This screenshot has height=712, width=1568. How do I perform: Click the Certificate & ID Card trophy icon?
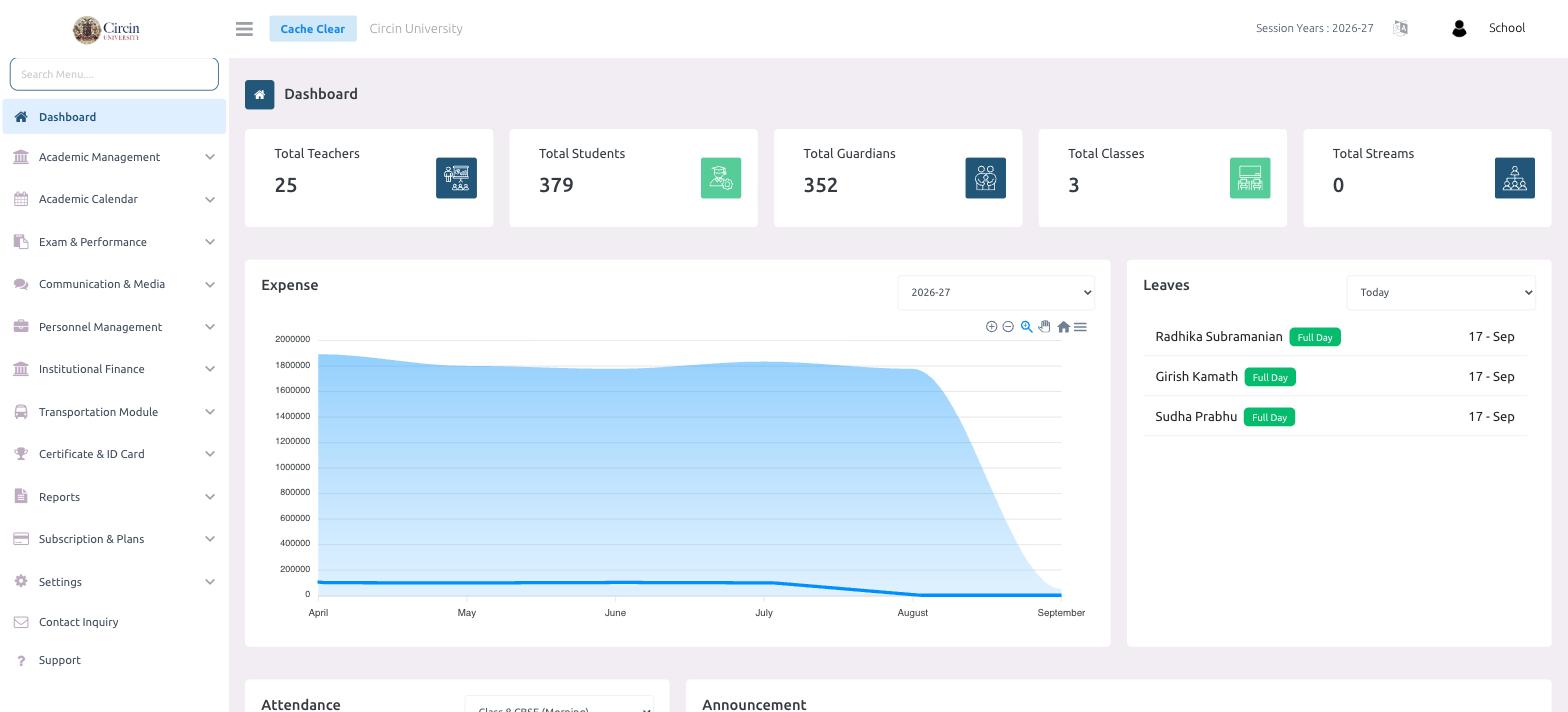tap(21, 454)
